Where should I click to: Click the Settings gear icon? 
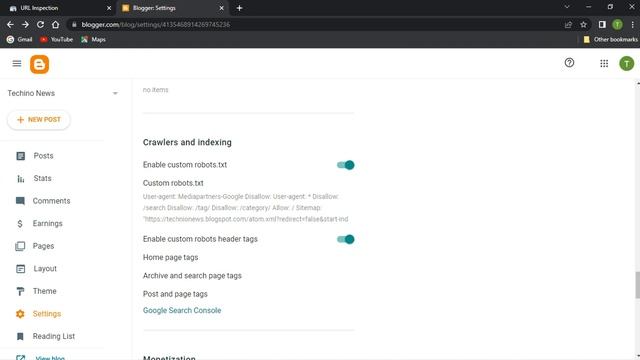(x=20, y=314)
